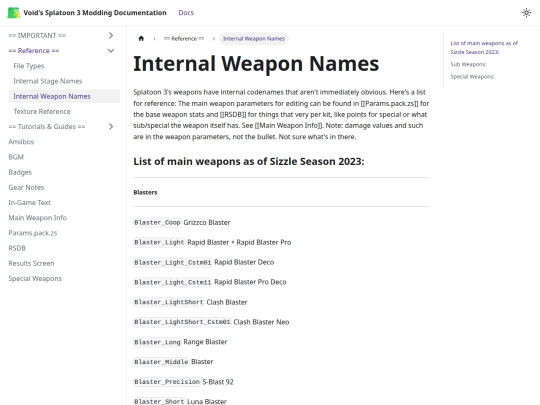The height and width of the screenshot is (405, 540).
Task: Toggle dark/light mode sun icon
Action: (526, 13)
